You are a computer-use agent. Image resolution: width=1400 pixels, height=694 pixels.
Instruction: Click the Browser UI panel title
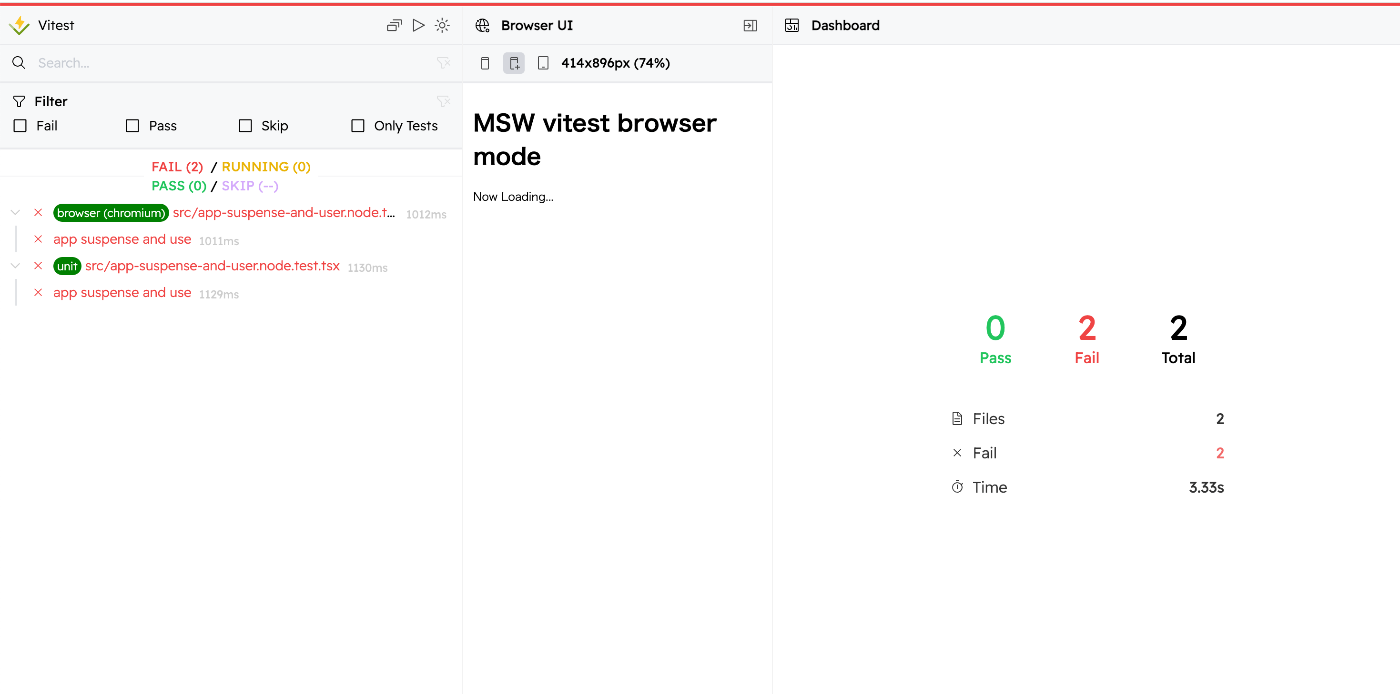point(537,25)
